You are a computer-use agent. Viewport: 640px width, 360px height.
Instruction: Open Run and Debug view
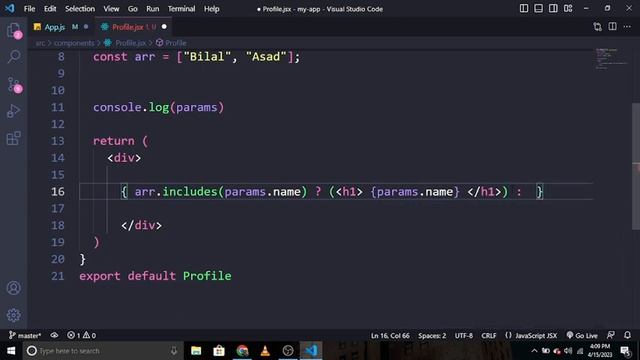click(13, 111)
